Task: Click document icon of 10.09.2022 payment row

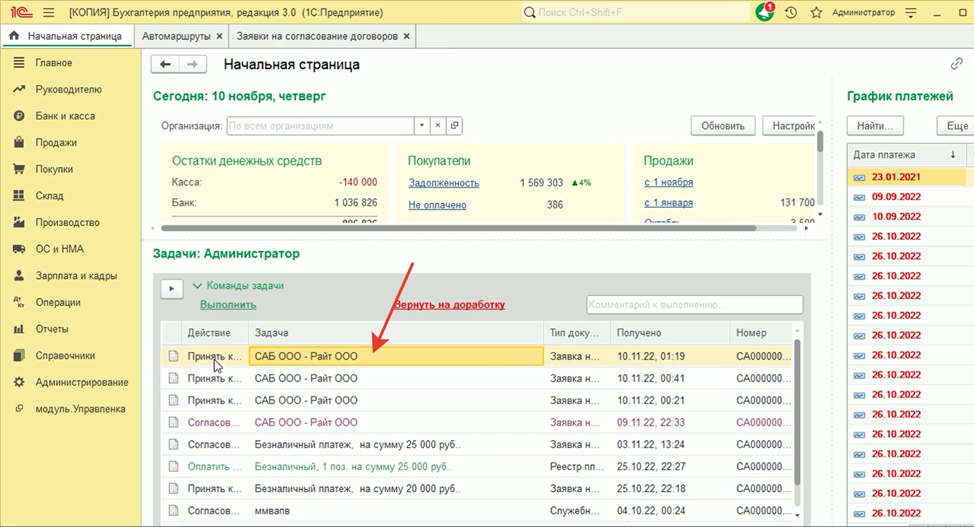Action: tap(859, 218)
